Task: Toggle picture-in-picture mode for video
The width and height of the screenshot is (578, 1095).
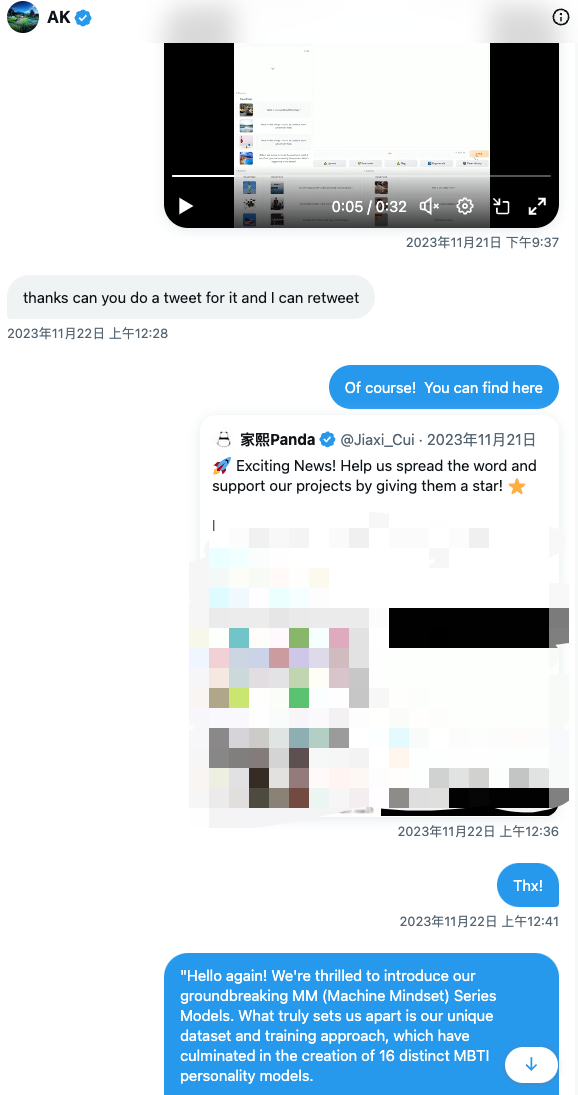Action: click(501, 206)
